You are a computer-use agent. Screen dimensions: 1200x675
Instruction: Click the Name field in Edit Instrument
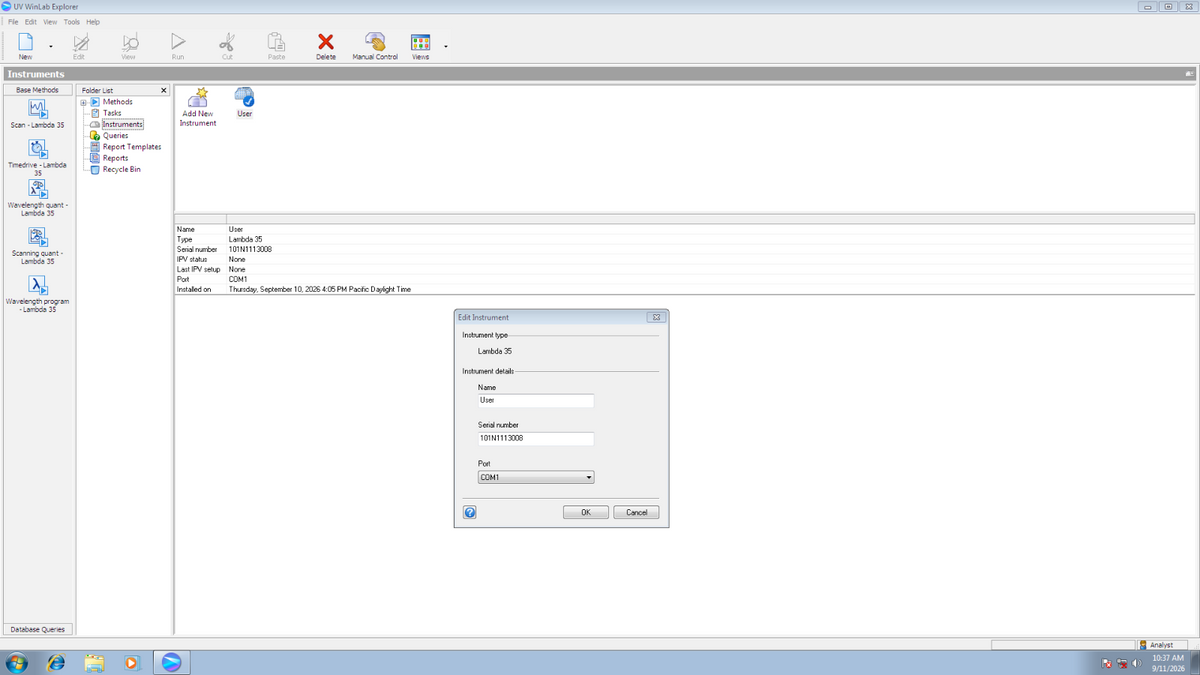coord(535,400)
